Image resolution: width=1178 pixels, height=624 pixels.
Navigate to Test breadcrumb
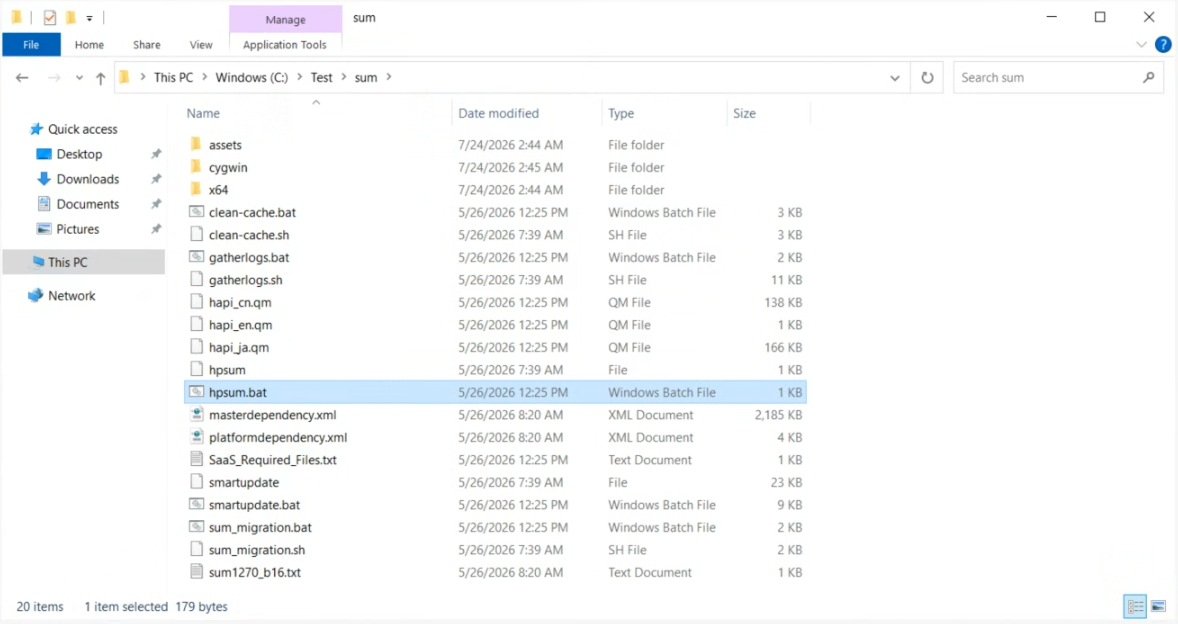322,77
